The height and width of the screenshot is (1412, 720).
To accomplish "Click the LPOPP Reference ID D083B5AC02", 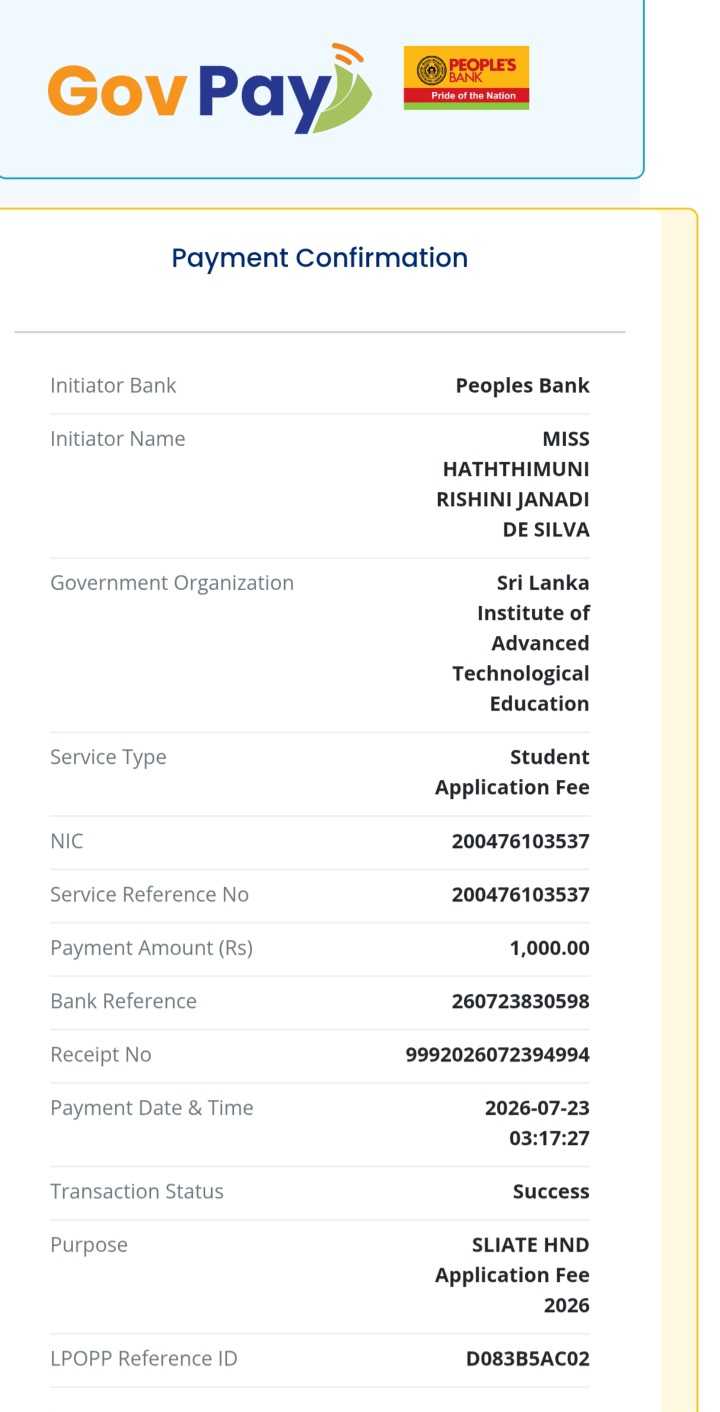I will click(x=528, y=1359).
